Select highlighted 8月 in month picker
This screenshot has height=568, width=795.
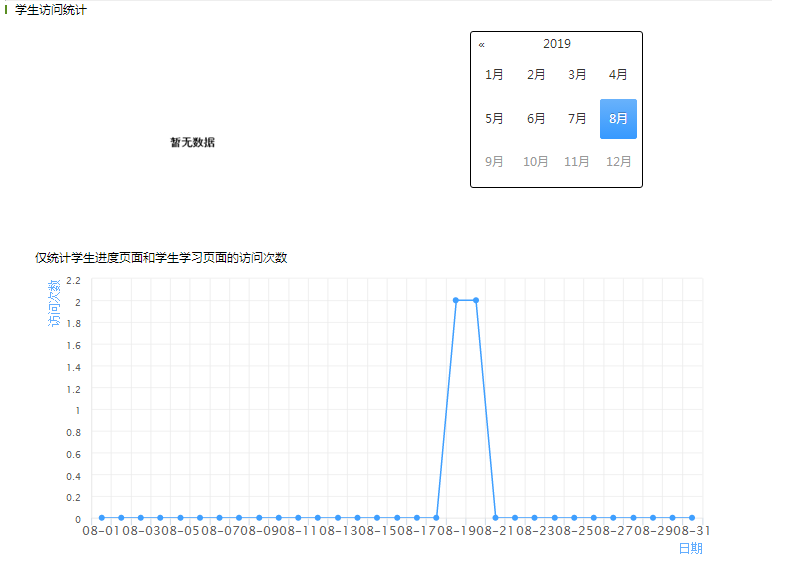(x=618, y=119)
